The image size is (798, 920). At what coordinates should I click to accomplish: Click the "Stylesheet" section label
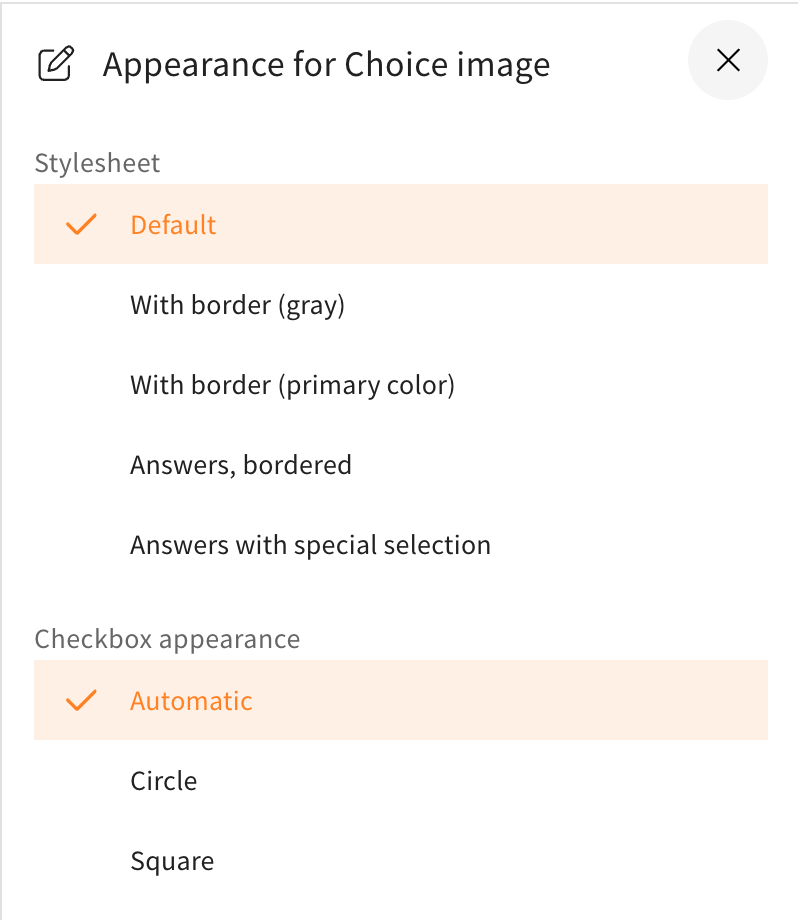(x=97, y=163)
